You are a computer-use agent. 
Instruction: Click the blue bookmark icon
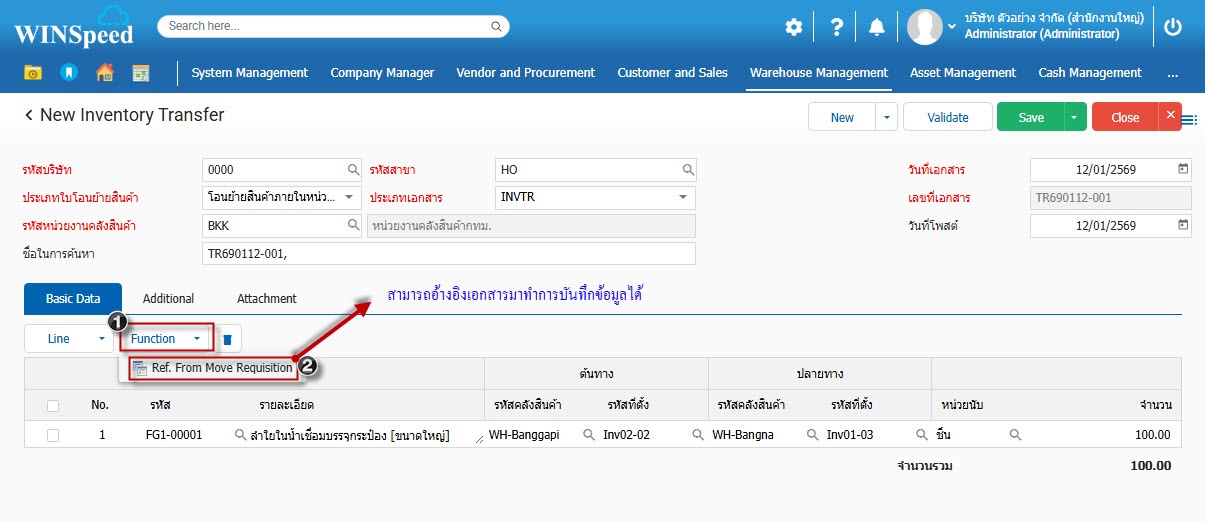(68, 73)
